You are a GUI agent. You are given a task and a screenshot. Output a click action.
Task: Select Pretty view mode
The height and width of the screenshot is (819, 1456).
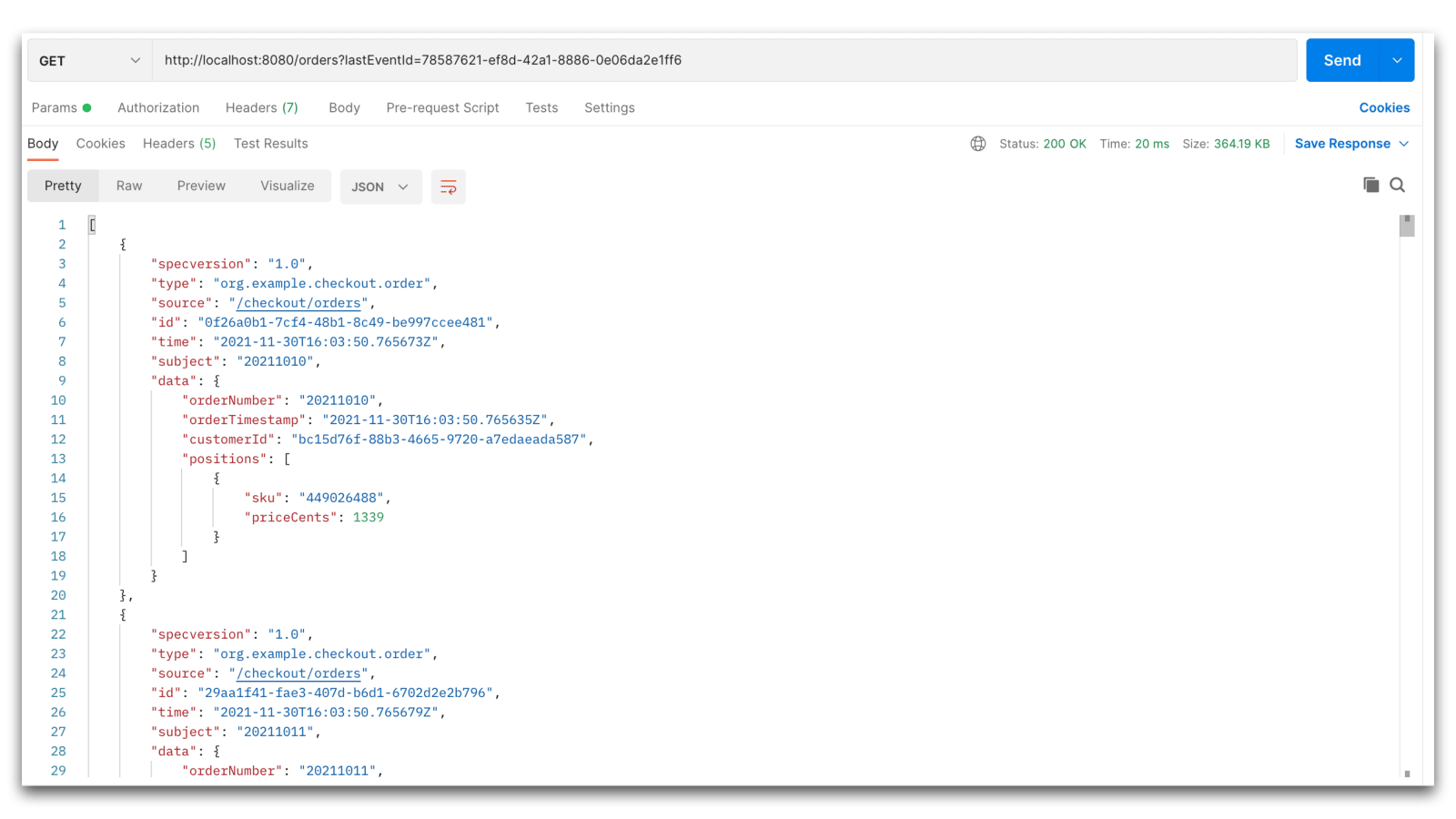(x=63, y=186)
